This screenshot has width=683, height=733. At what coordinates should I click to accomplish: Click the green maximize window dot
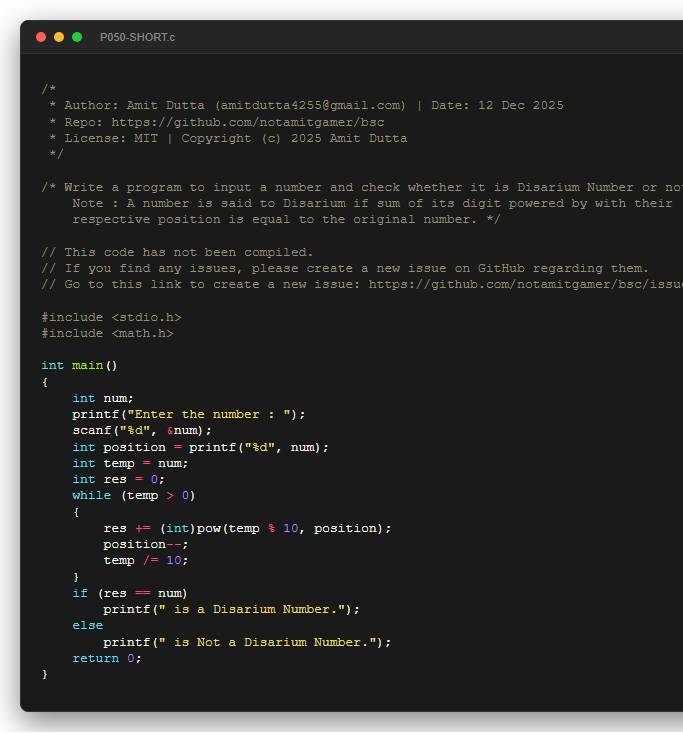coord(77,37)
